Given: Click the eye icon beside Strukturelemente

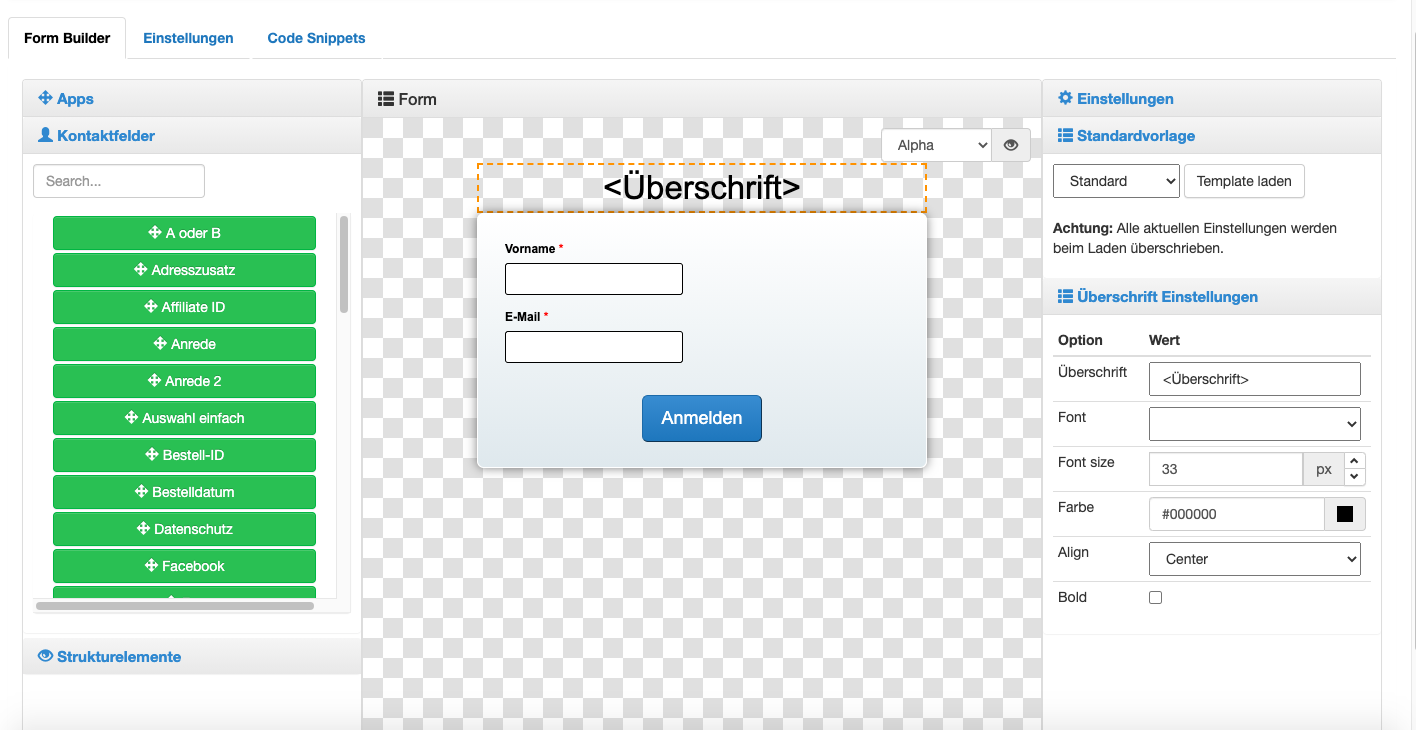Looking at the screenshot, I should point(45,656).
